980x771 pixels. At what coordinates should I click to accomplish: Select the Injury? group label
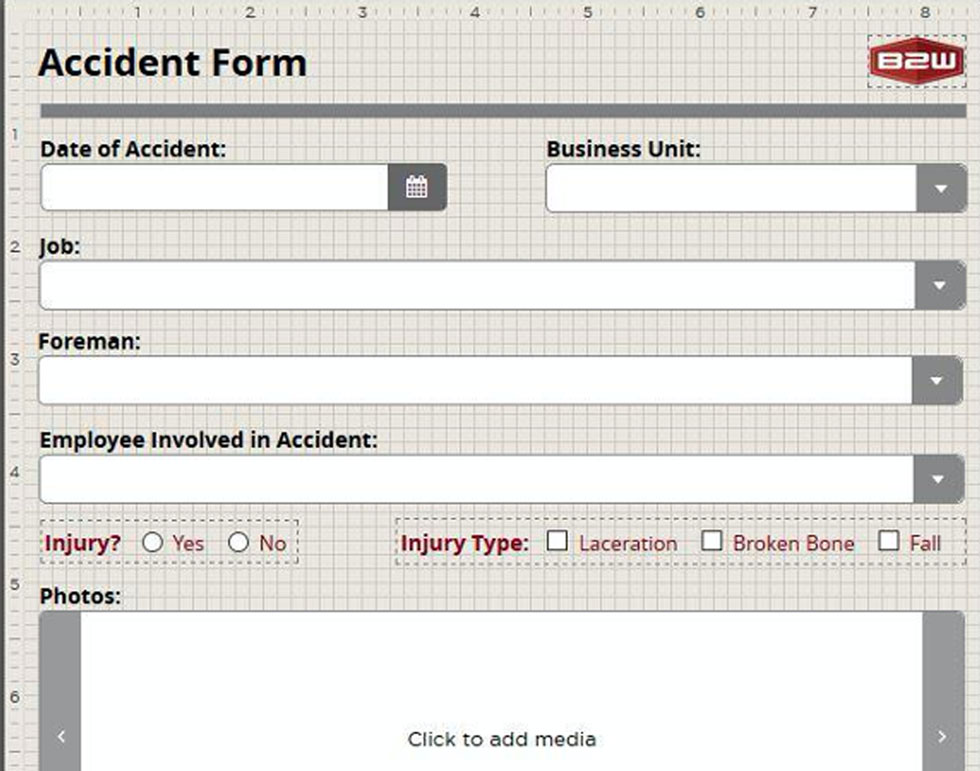pos(82,543)
